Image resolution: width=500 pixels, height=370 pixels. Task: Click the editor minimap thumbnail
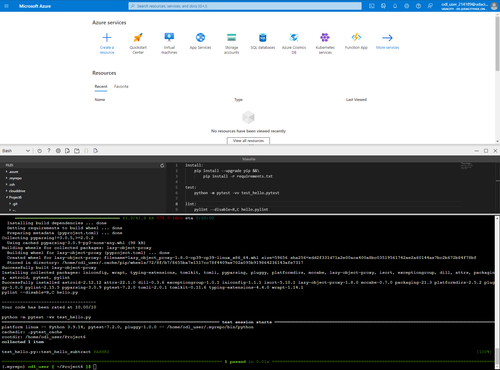(467, 166)
